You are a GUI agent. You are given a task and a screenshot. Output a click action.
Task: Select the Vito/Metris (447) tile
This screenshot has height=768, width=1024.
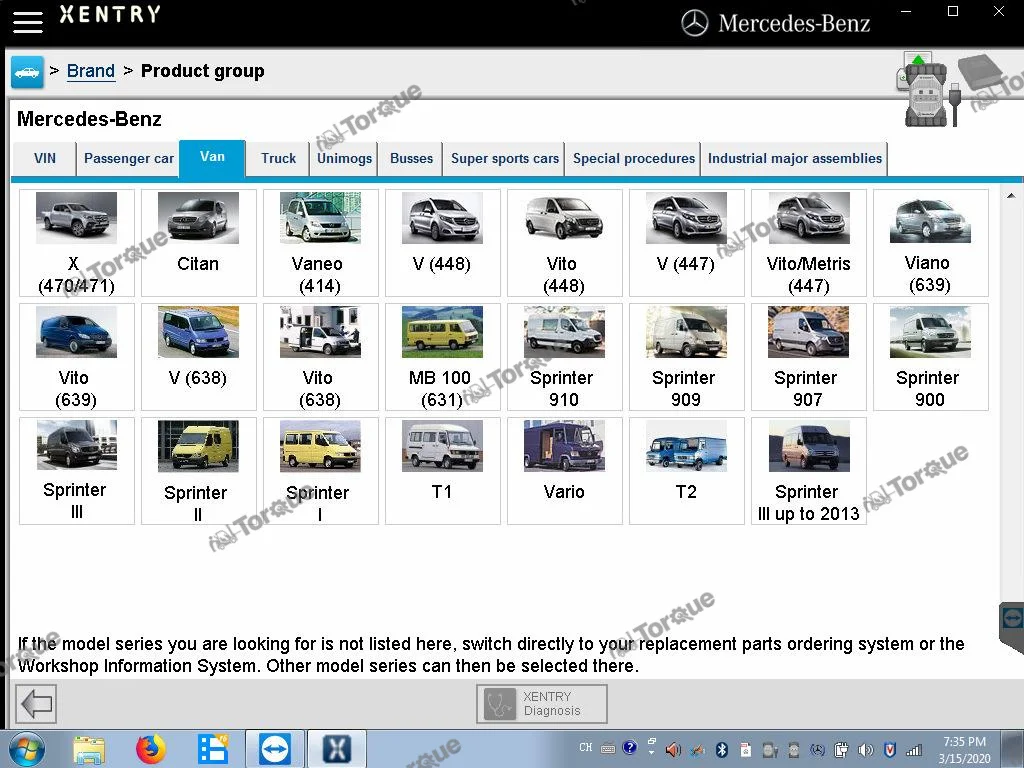coord(808,243)
